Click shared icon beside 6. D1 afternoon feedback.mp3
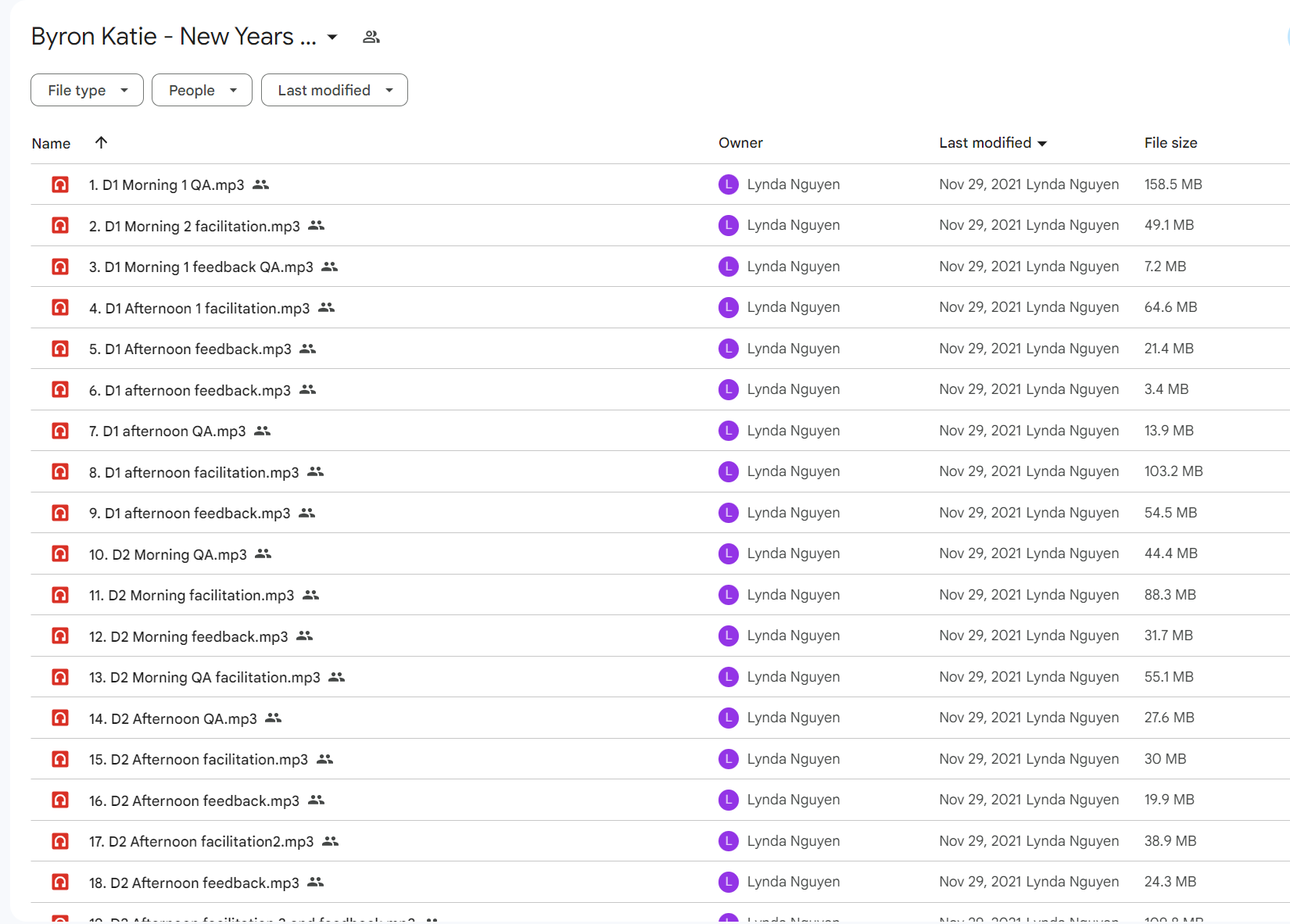Screen dimensions: 1290x924 [x=308, y=389]
